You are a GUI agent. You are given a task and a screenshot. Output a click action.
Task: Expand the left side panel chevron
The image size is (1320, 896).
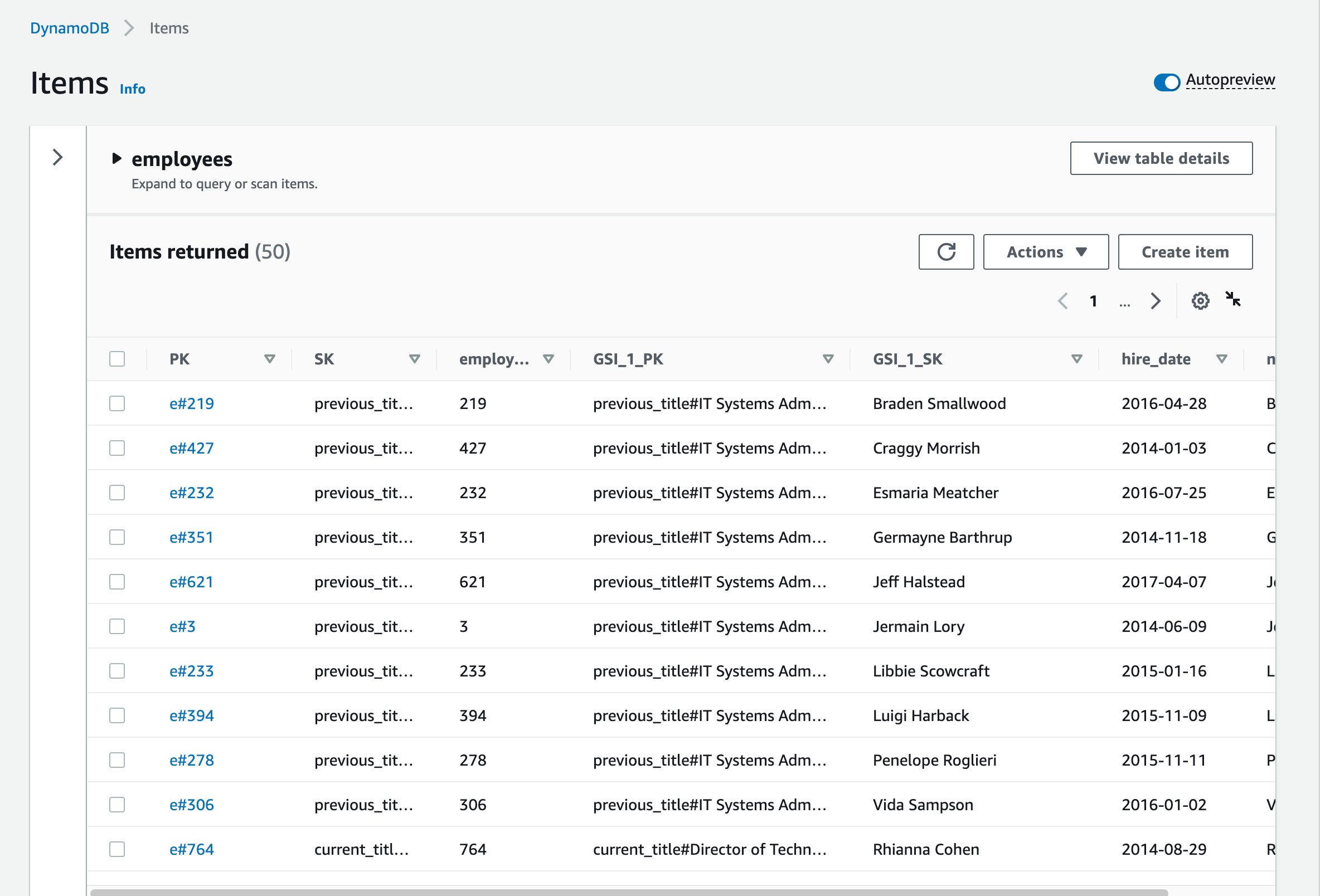pyautogui.click(x=57, y=157)
